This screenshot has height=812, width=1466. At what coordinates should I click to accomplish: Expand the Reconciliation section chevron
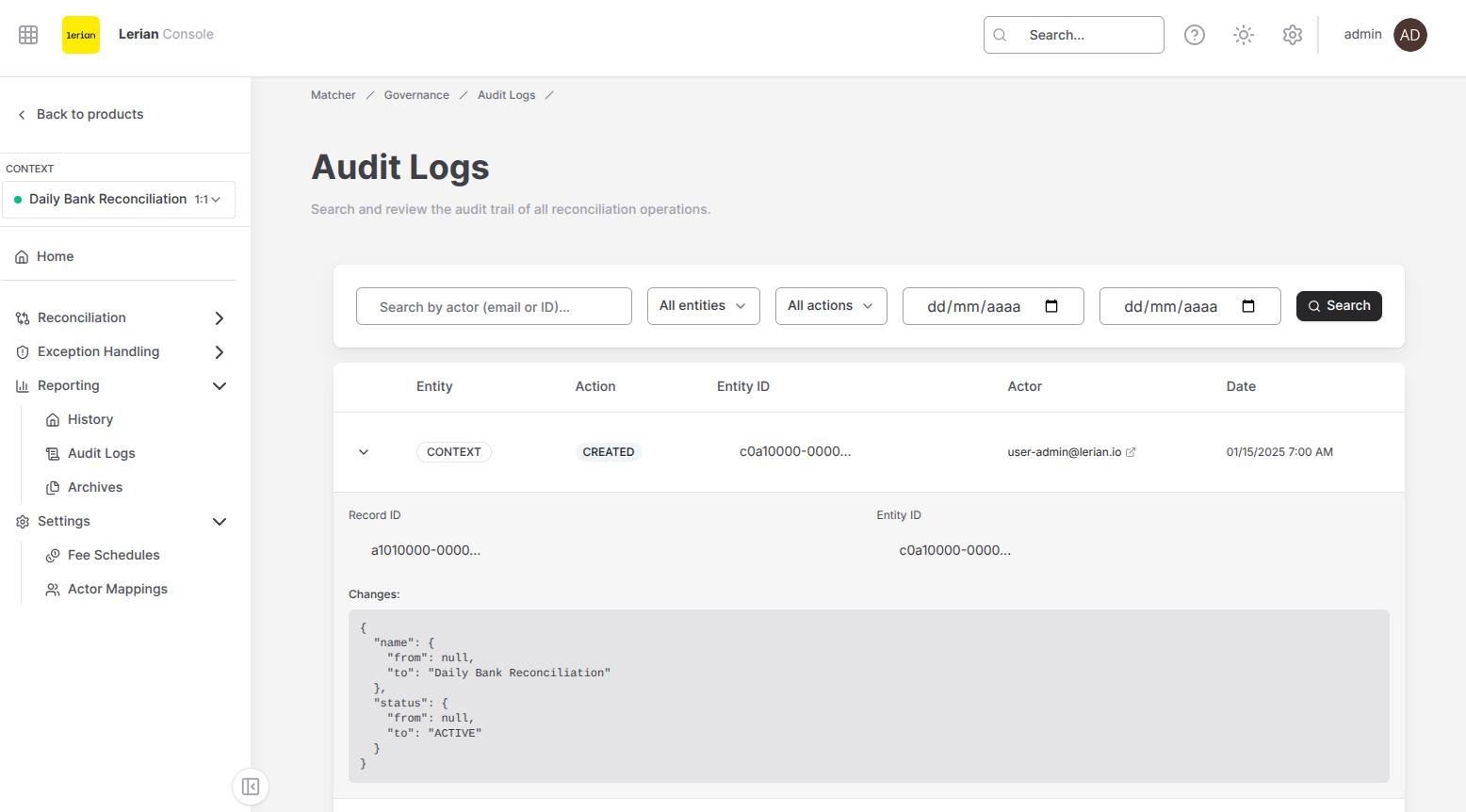(x=220, y=318)
